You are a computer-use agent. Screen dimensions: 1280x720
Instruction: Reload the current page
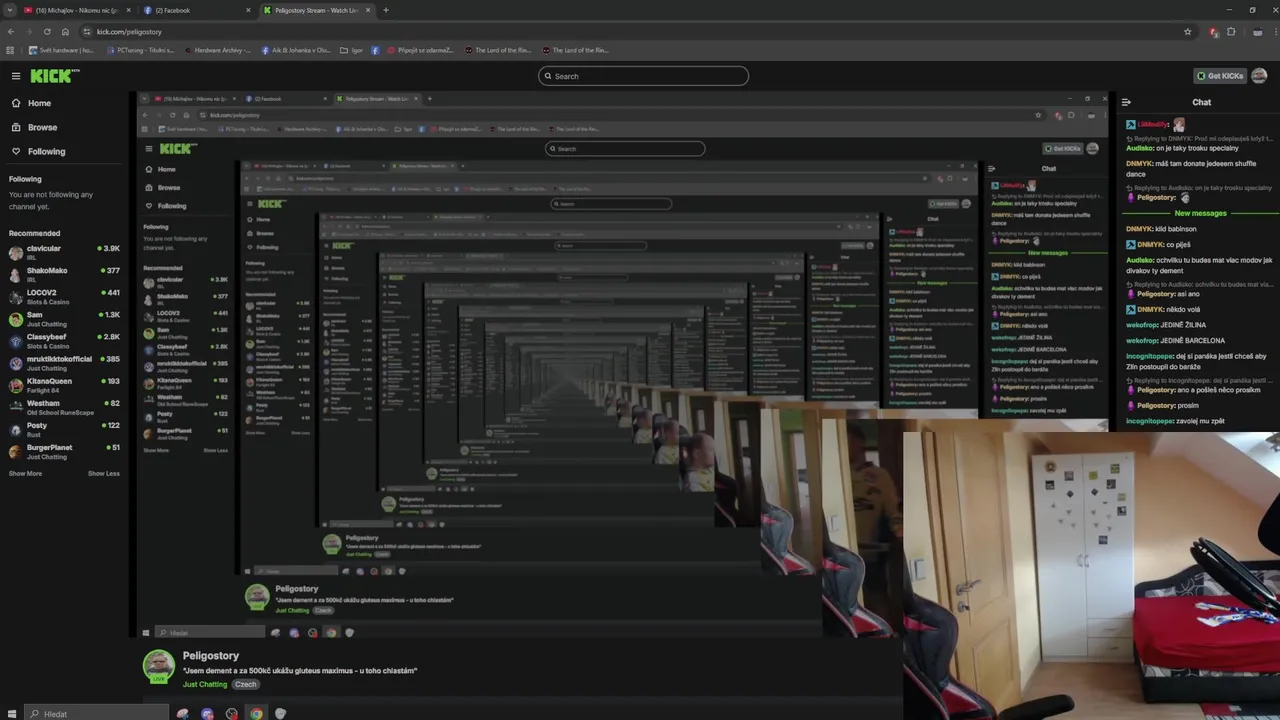point(47,31)
